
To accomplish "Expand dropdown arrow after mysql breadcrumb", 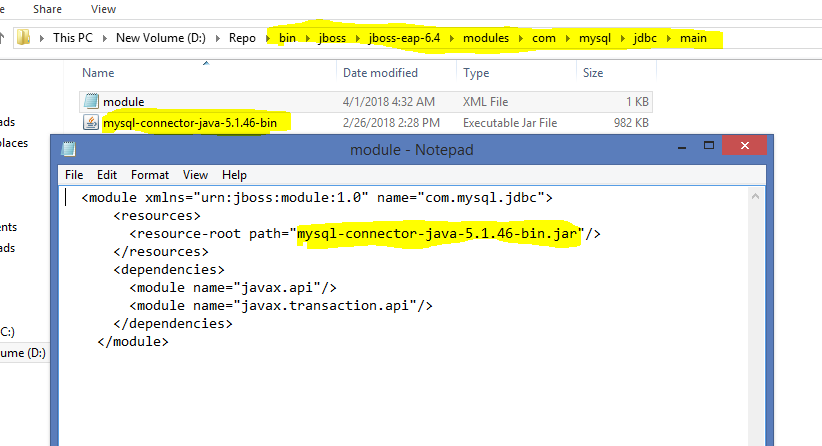I will 623,38.
